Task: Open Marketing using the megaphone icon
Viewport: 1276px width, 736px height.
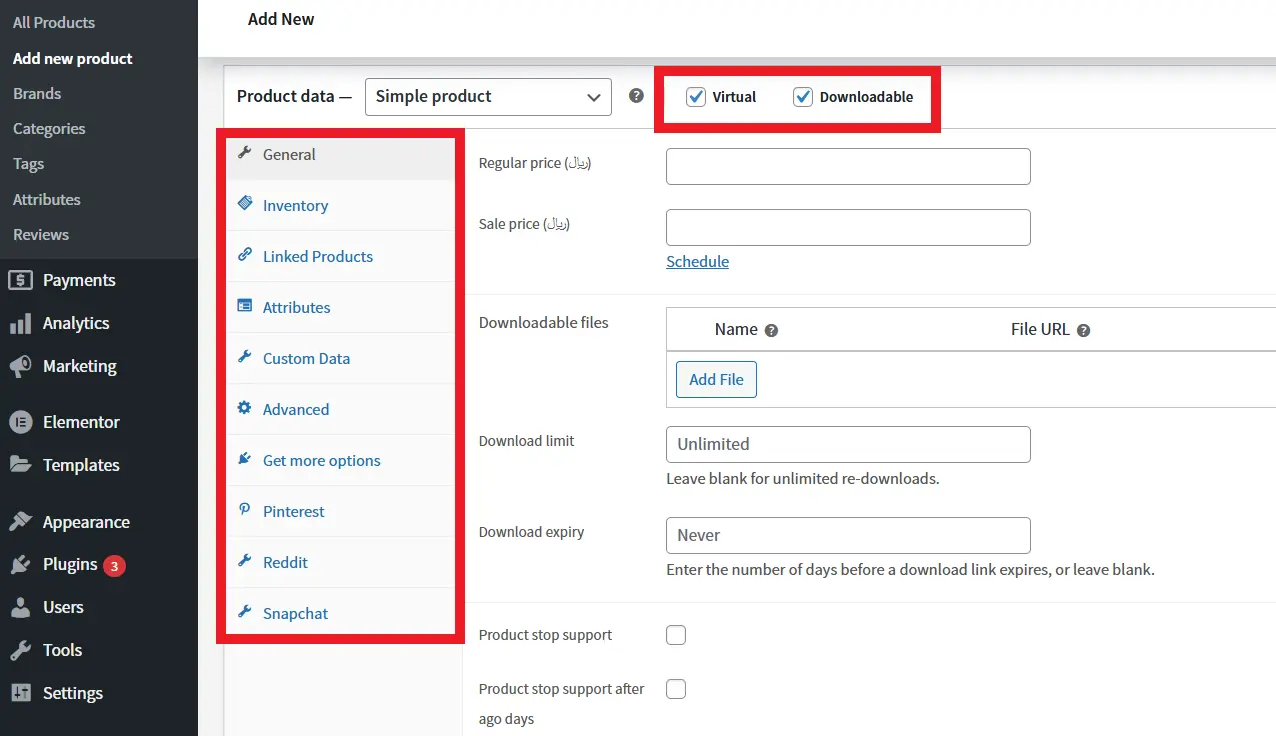Action: click(x=20, y=366)
